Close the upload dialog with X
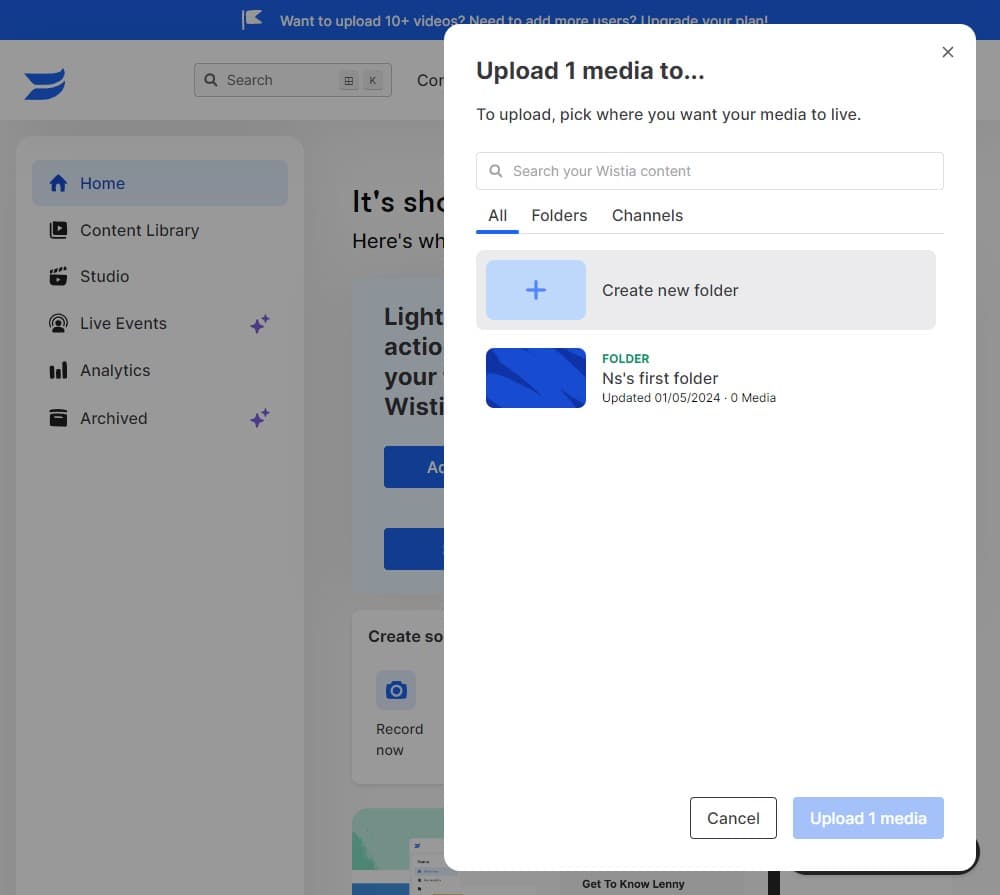This screenshot has height=895, width=1000. (x=948, y=52)
